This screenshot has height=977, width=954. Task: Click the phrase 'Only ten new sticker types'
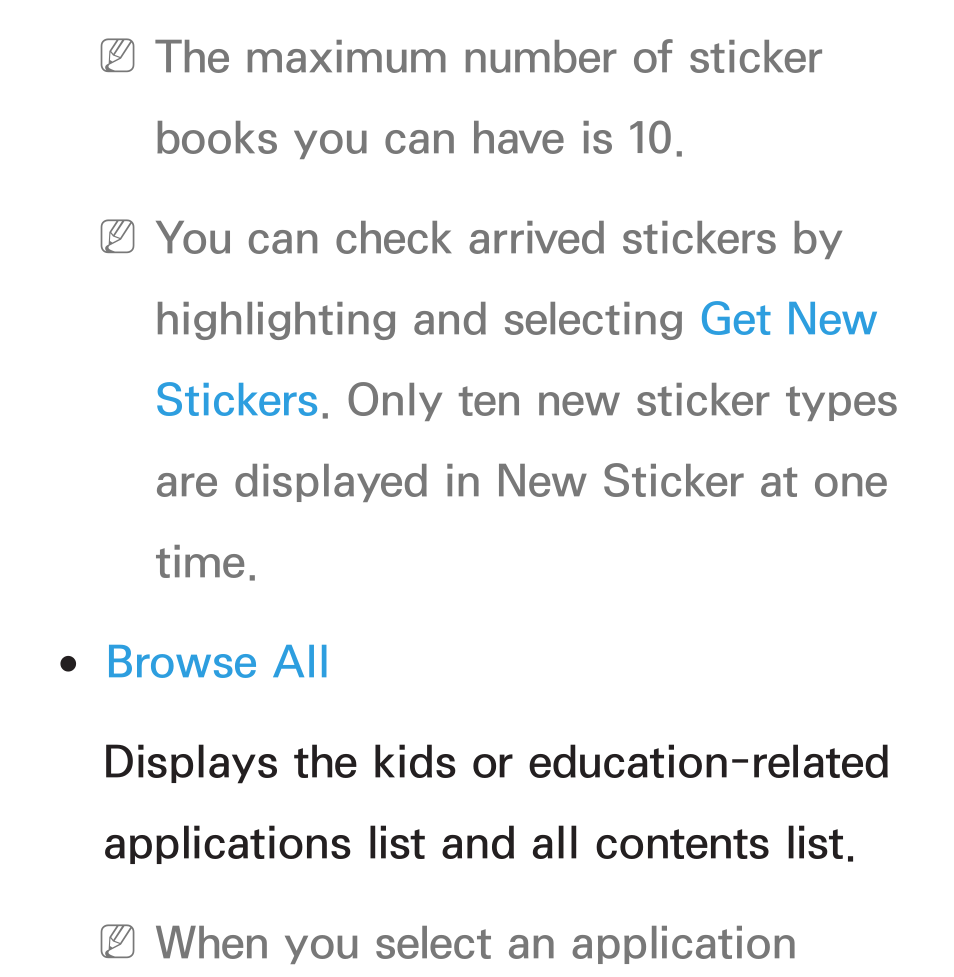tap(622, 401)
